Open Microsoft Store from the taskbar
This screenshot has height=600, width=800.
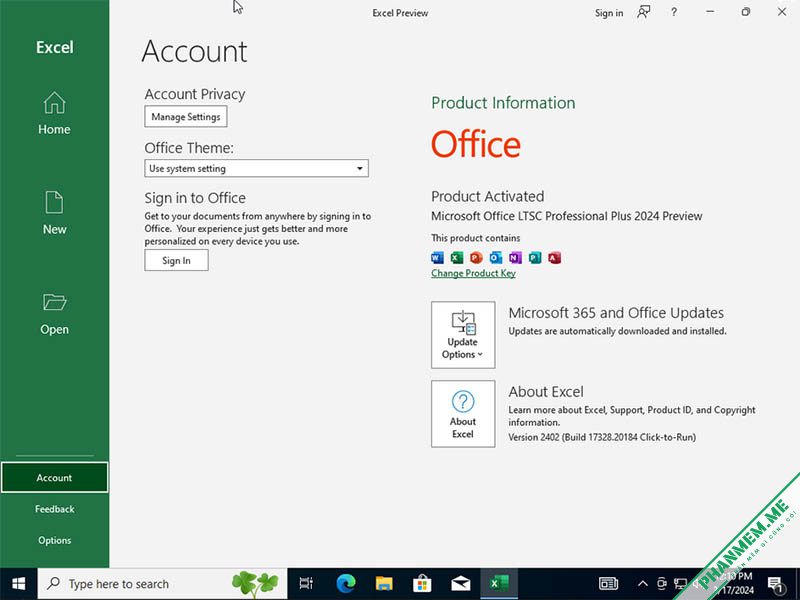pos(422,584)
